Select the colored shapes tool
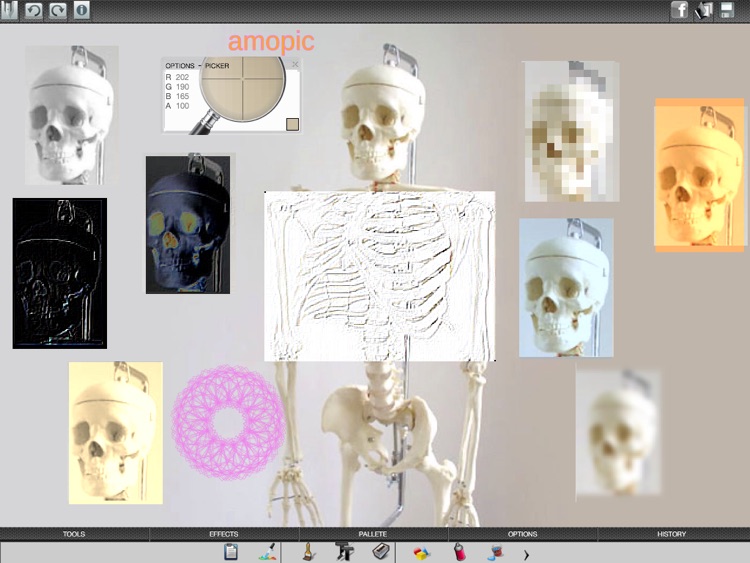 tap(422, 553)
